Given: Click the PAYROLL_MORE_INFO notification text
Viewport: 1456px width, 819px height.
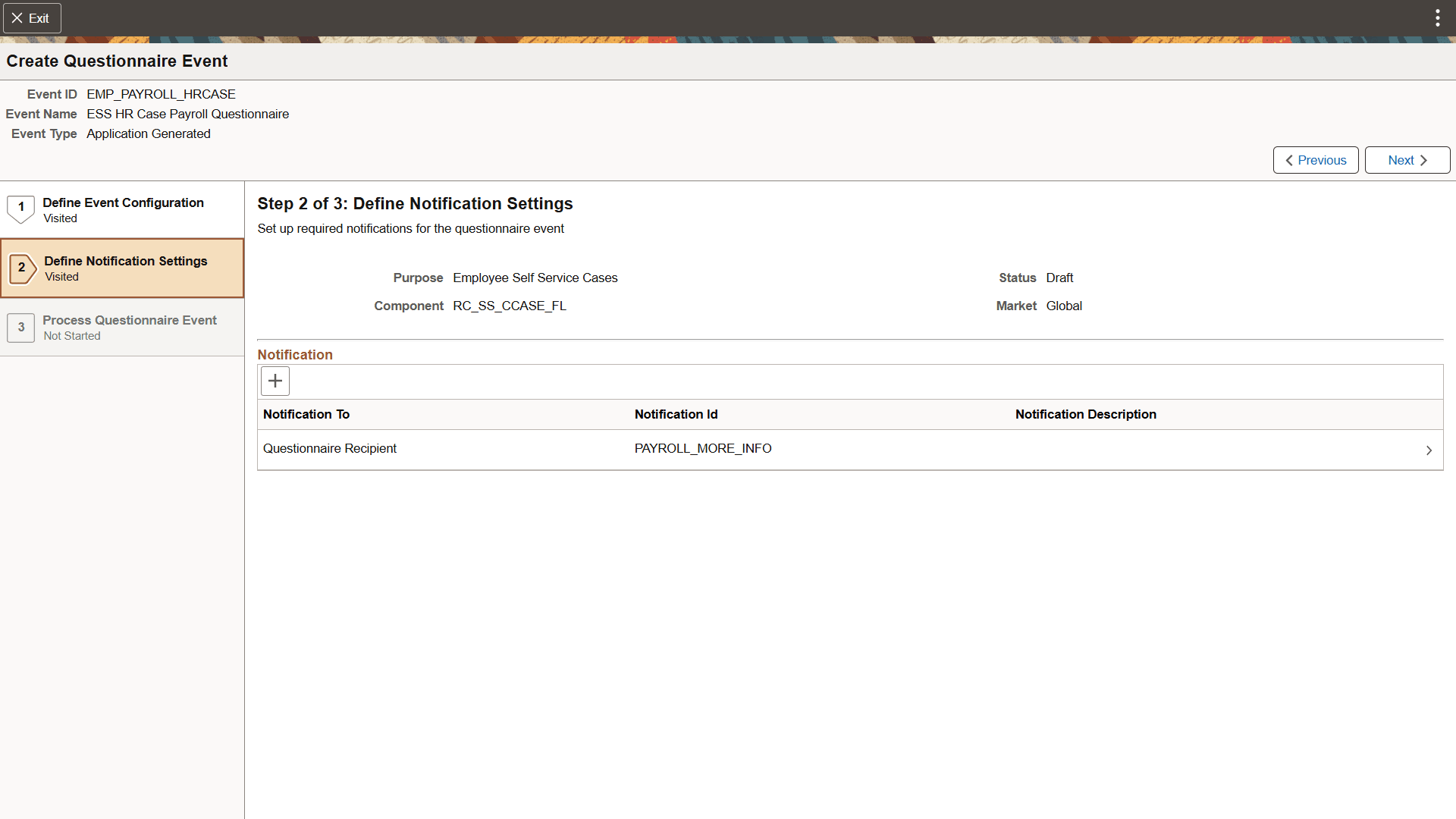Looking at the screenshot, I should click(x=702, y=448).
